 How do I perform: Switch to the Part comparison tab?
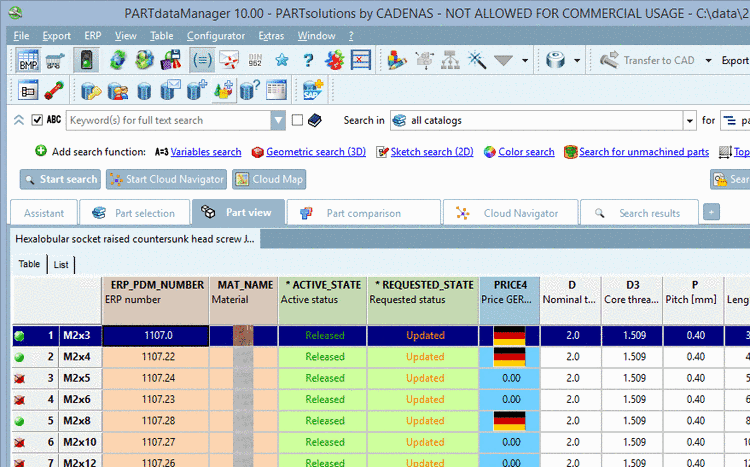point(364,213)
